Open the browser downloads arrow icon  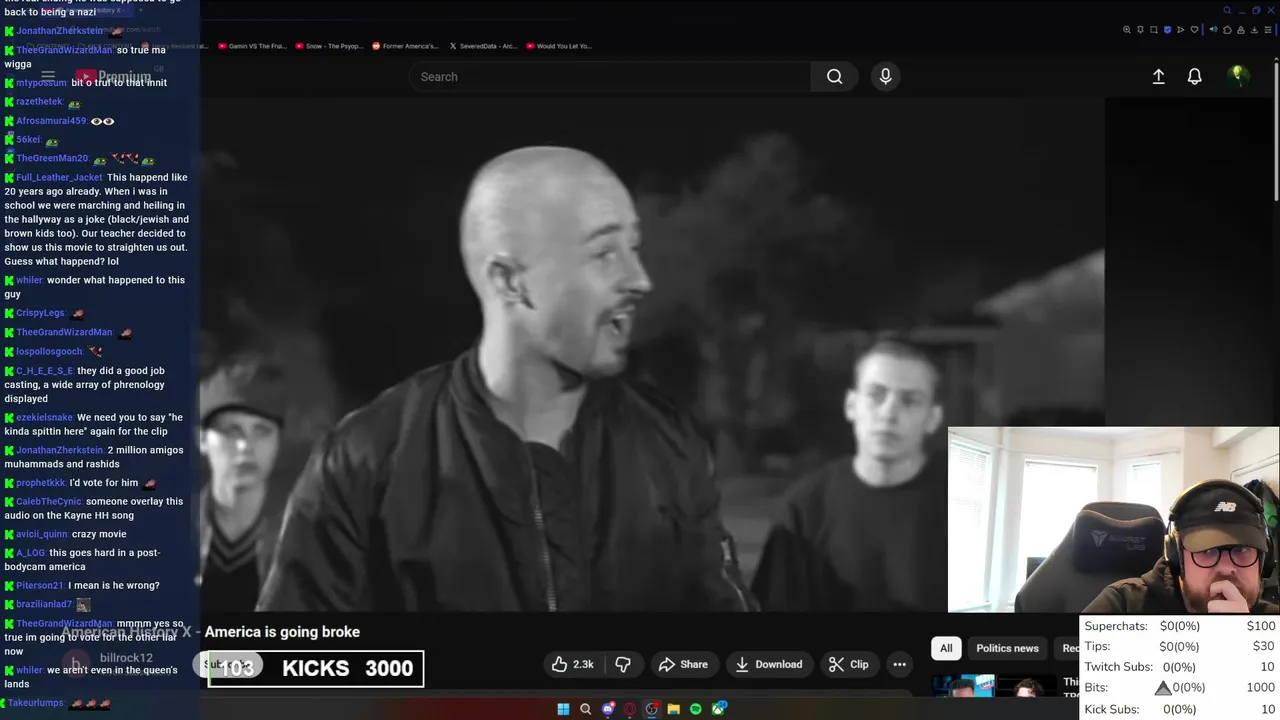tap(1254, 29)
